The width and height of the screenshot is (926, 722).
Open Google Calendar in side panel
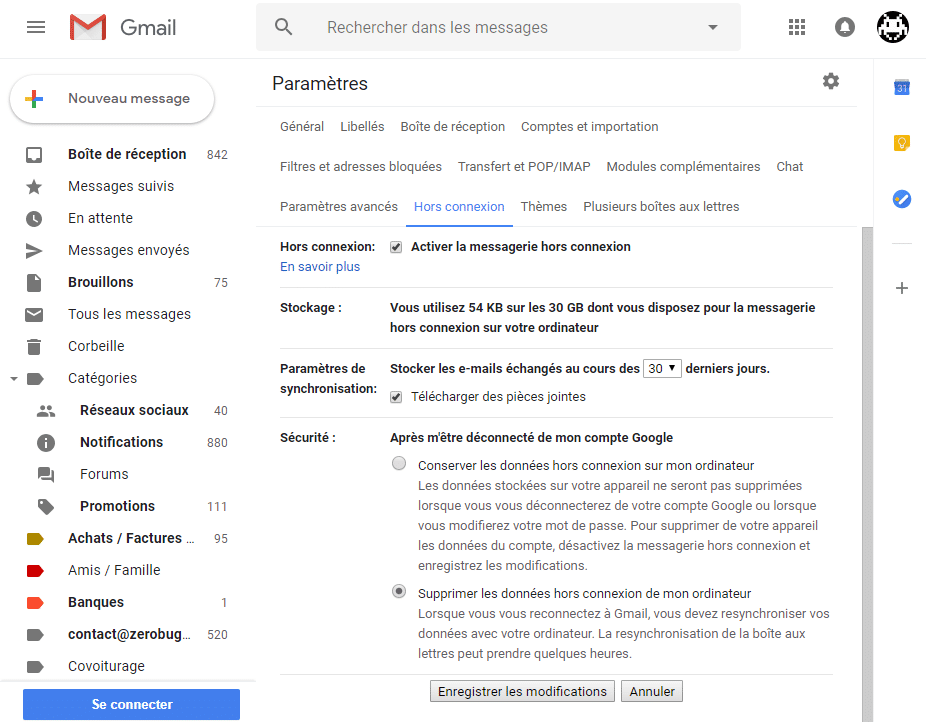(x=901, y=88)
